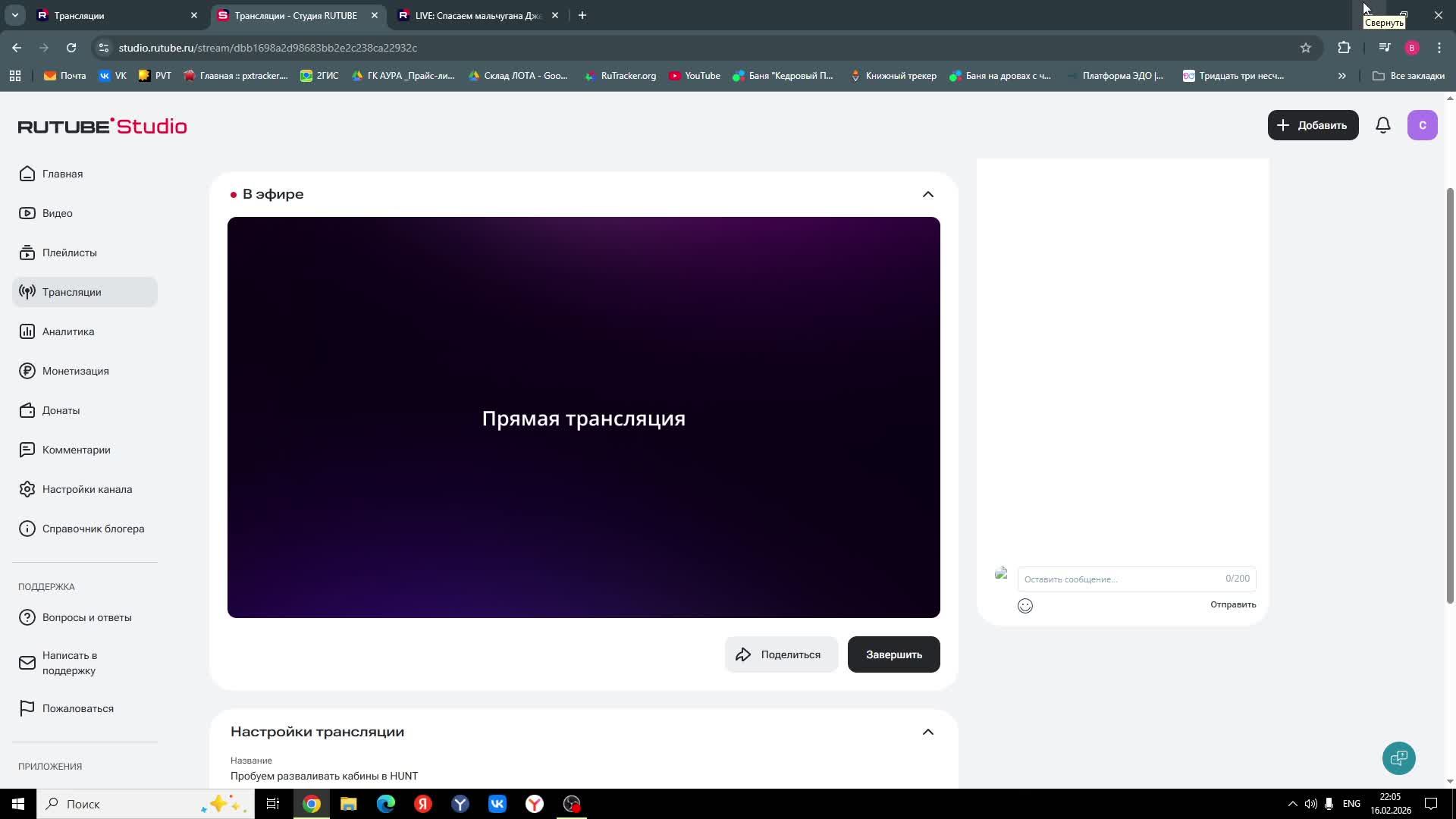Image resolution: width=1456 pixels, height=819 pixels.
Task: Click the Завершить button
Action: [x=893, y=654]
